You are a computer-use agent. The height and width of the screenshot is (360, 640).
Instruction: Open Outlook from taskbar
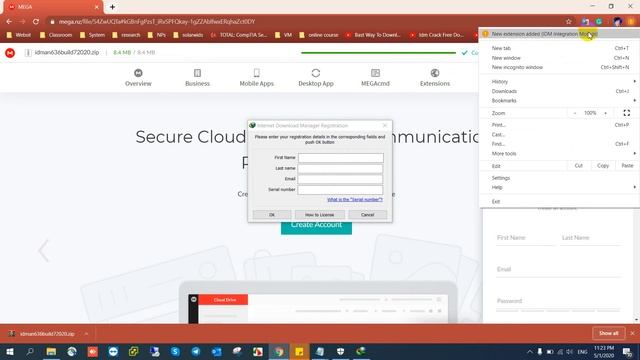tap(216, 351)
